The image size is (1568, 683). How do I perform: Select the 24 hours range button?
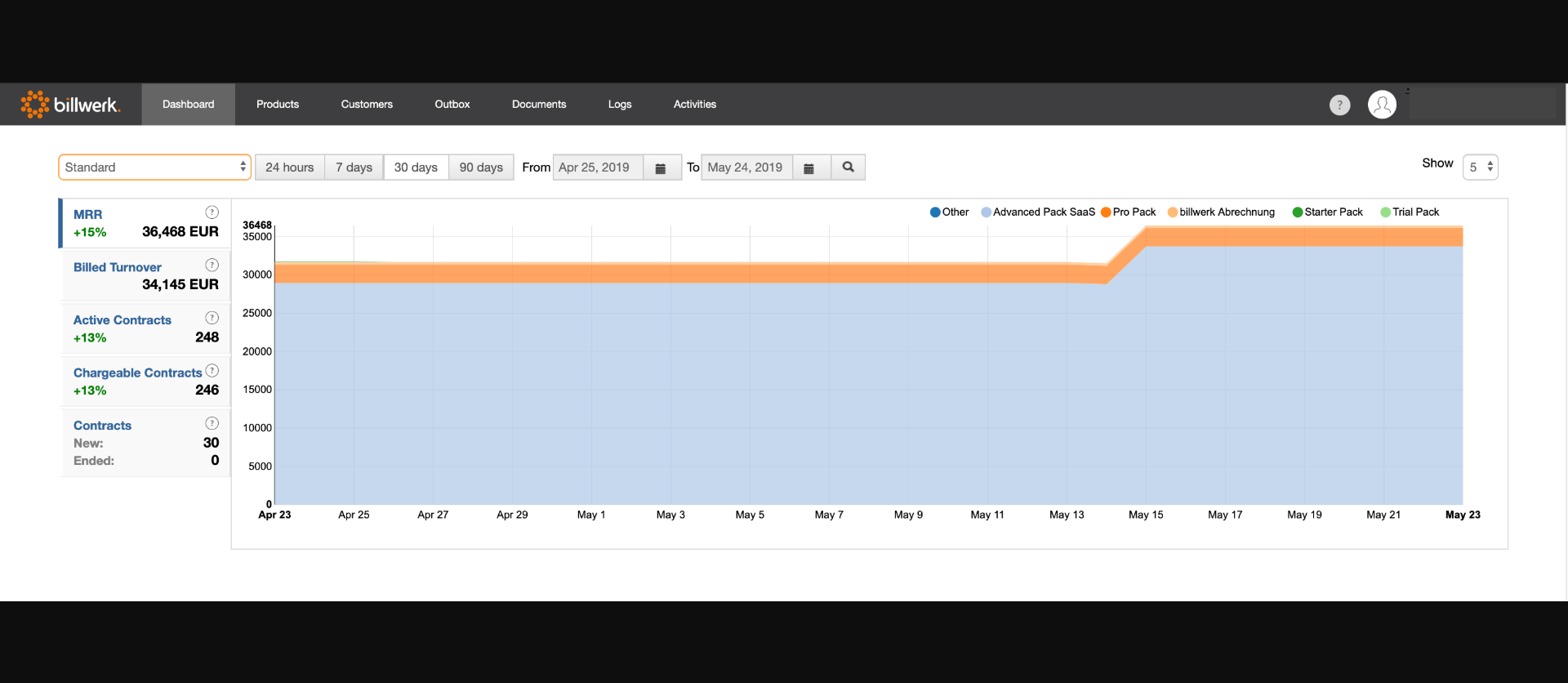(x=289, y=167)
